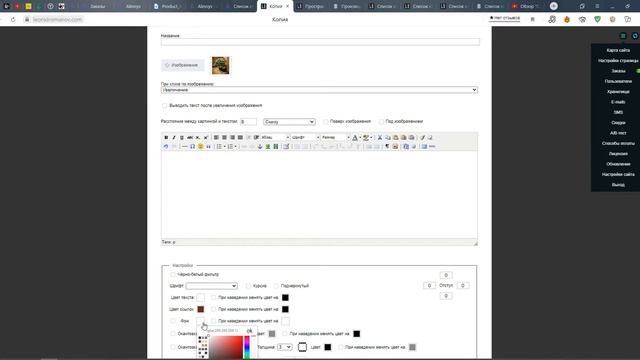The width and height of the screenshot is (640, 360).
Task: Open Users in the side menu
Action: 618,81
